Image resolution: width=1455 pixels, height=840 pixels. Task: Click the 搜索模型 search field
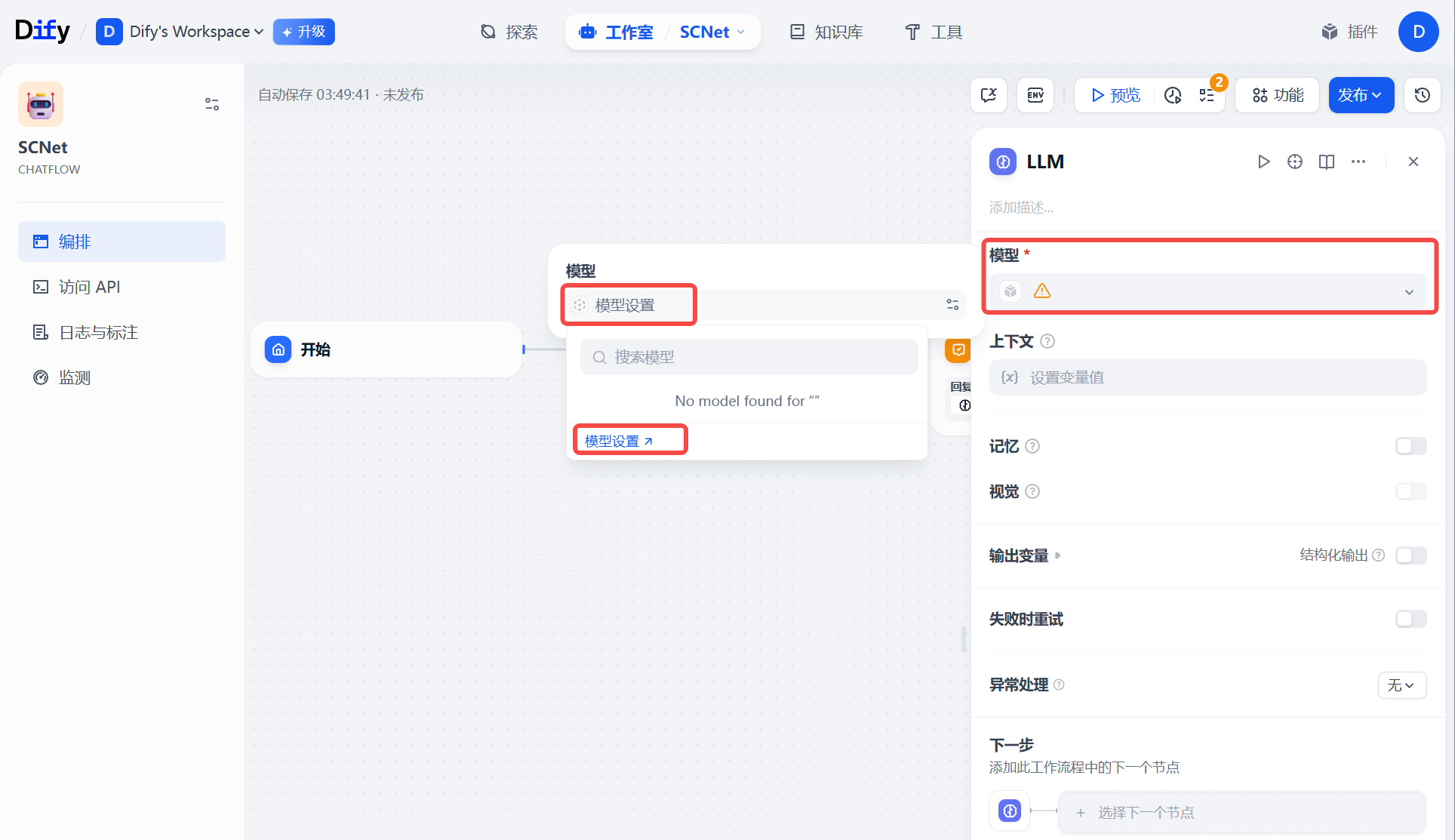(749, 357)
